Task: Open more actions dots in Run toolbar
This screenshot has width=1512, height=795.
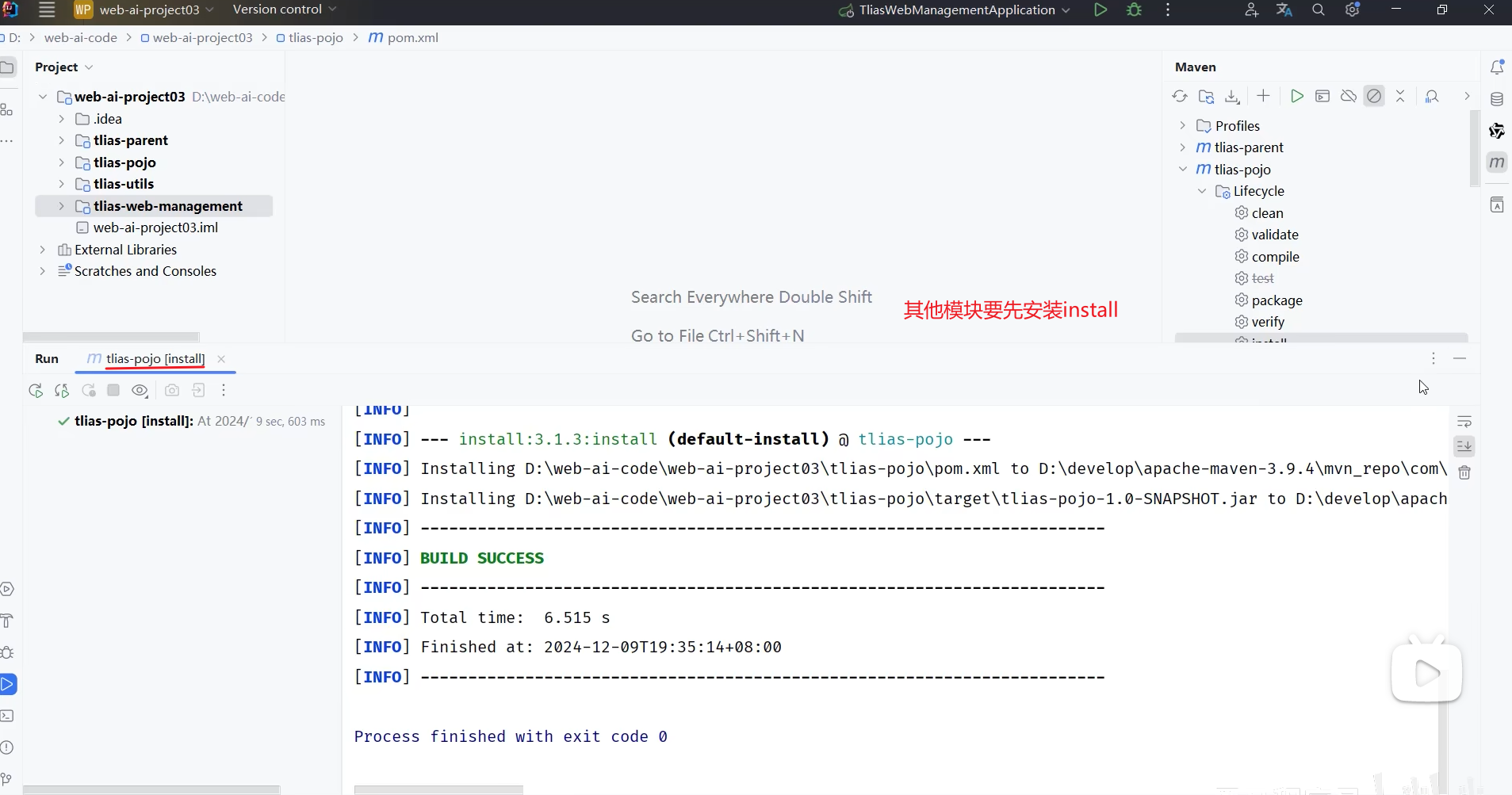Action: click(x=224, y=390)
